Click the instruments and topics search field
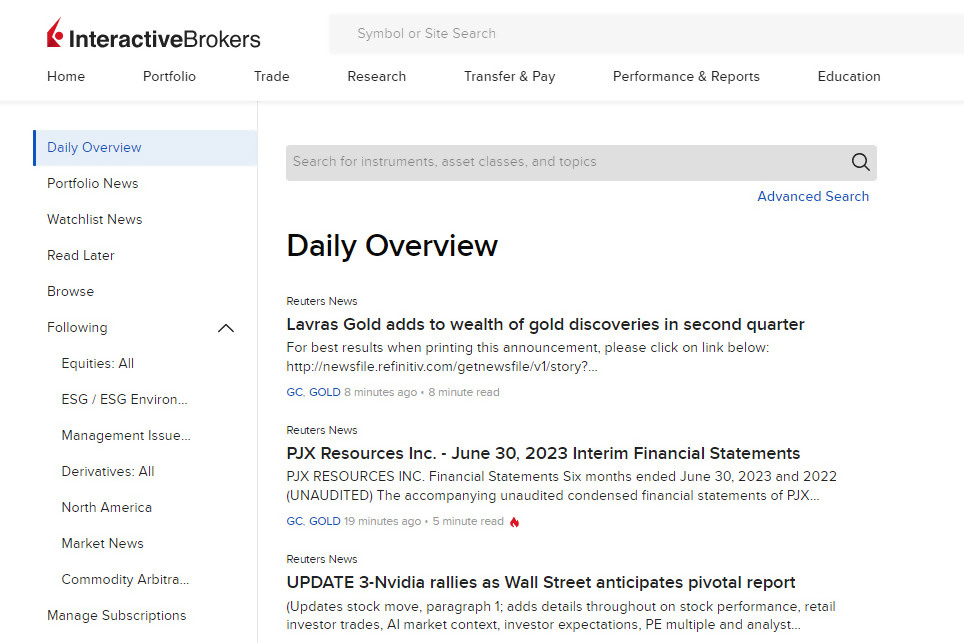 point(560,162)
